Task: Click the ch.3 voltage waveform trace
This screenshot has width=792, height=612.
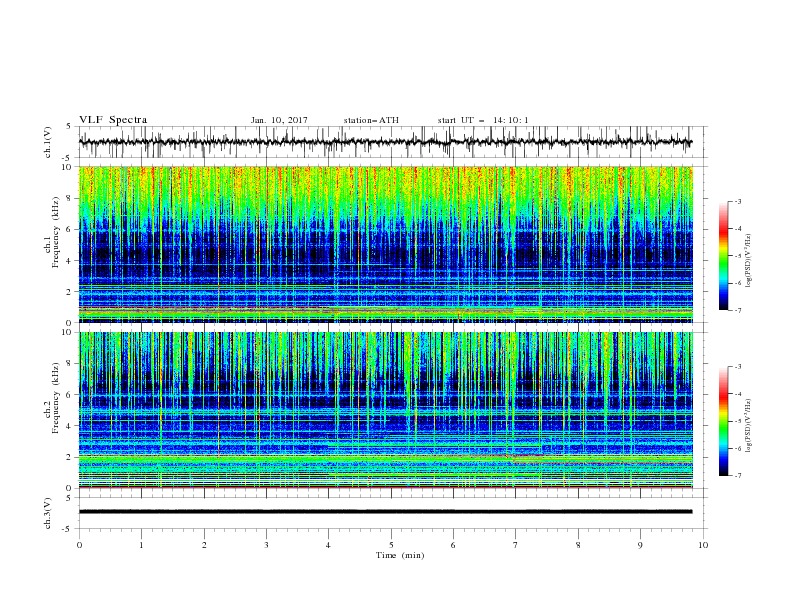Action: click(385, 512)
